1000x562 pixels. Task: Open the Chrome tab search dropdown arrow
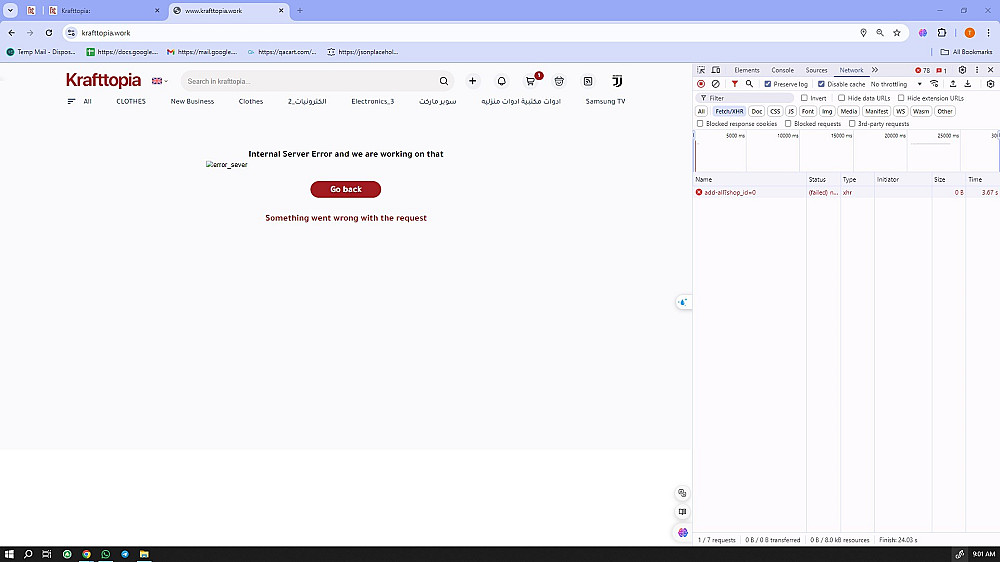click(x=10, y=10)
